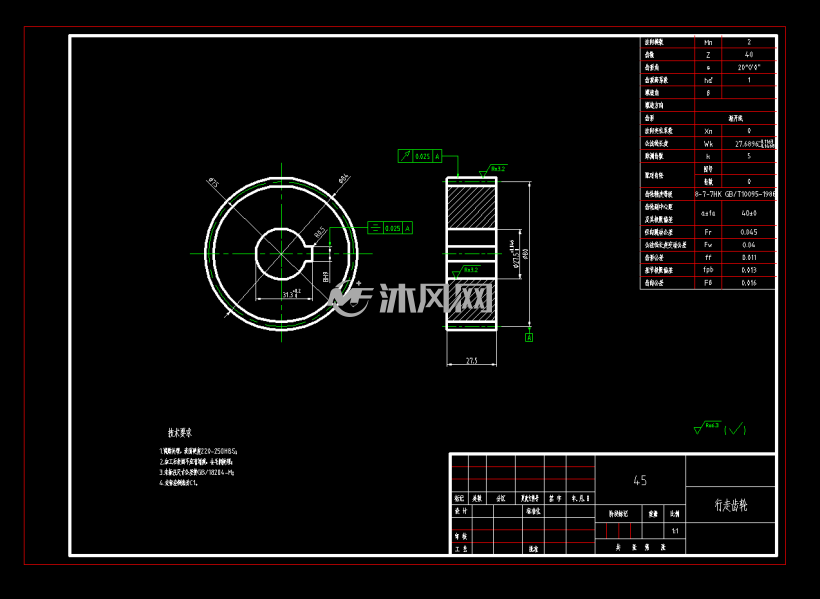The width and height of the screenshot is (820, 599).
Task: Click the Ra6.3 general roughness symbol
Action: pos(708,427)
